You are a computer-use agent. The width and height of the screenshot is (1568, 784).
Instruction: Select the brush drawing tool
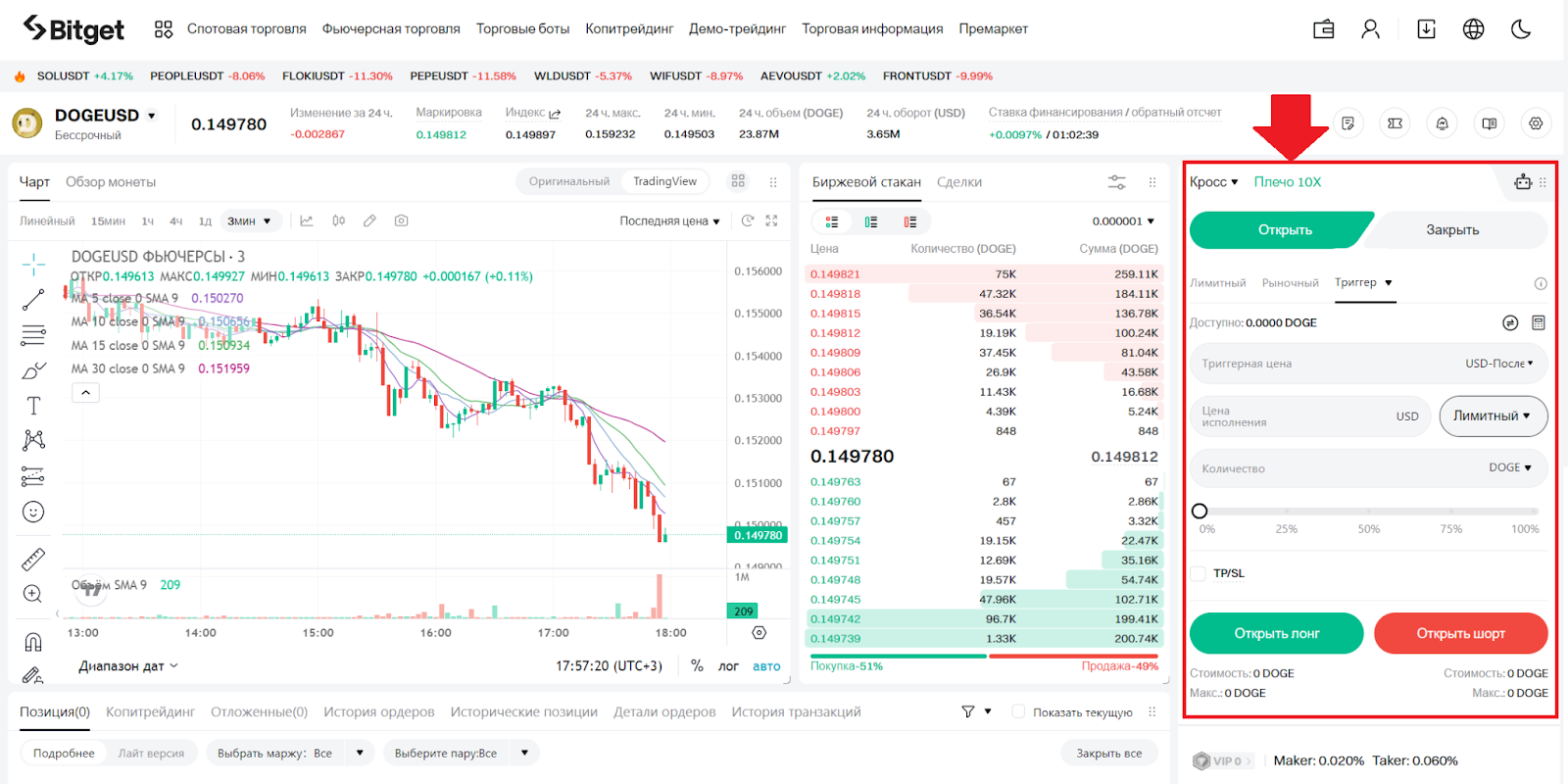(33, 370)
